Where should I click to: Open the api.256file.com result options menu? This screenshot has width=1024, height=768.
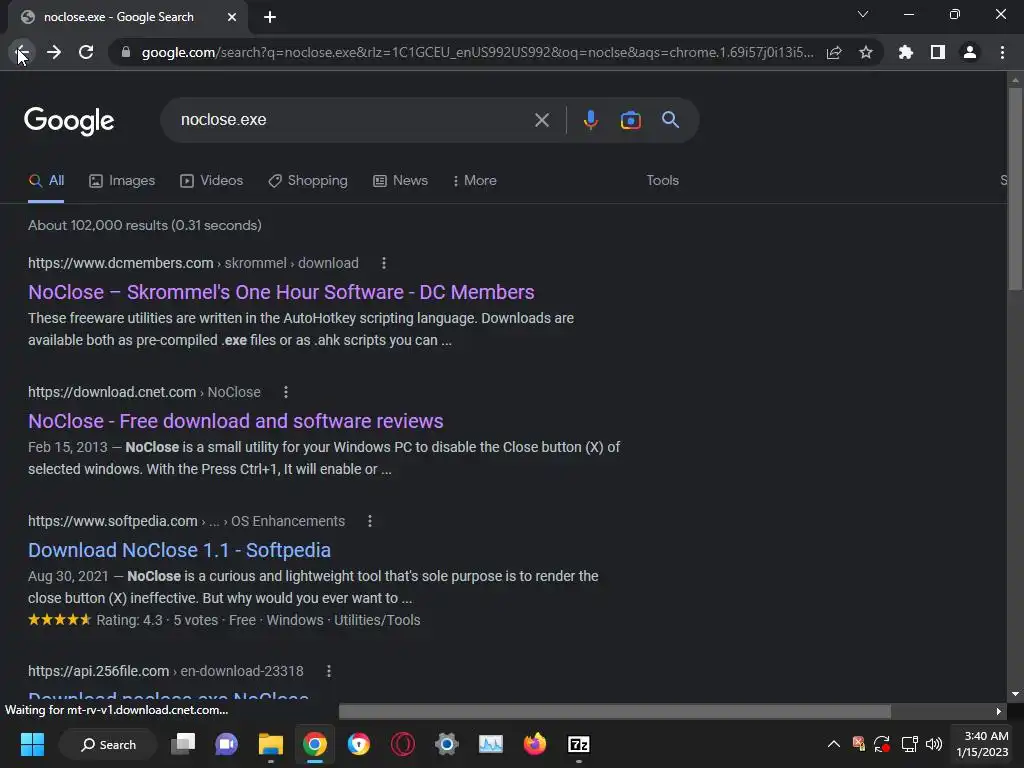[x=329, y=671]
